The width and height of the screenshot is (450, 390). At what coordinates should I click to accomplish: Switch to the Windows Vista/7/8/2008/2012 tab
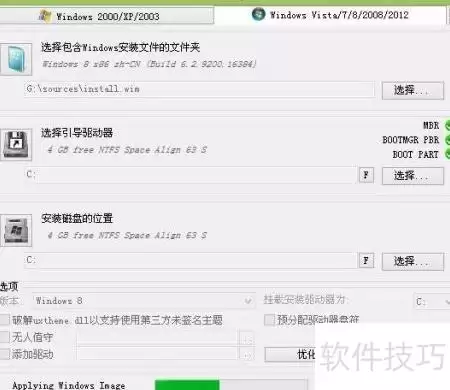point(330,15)
